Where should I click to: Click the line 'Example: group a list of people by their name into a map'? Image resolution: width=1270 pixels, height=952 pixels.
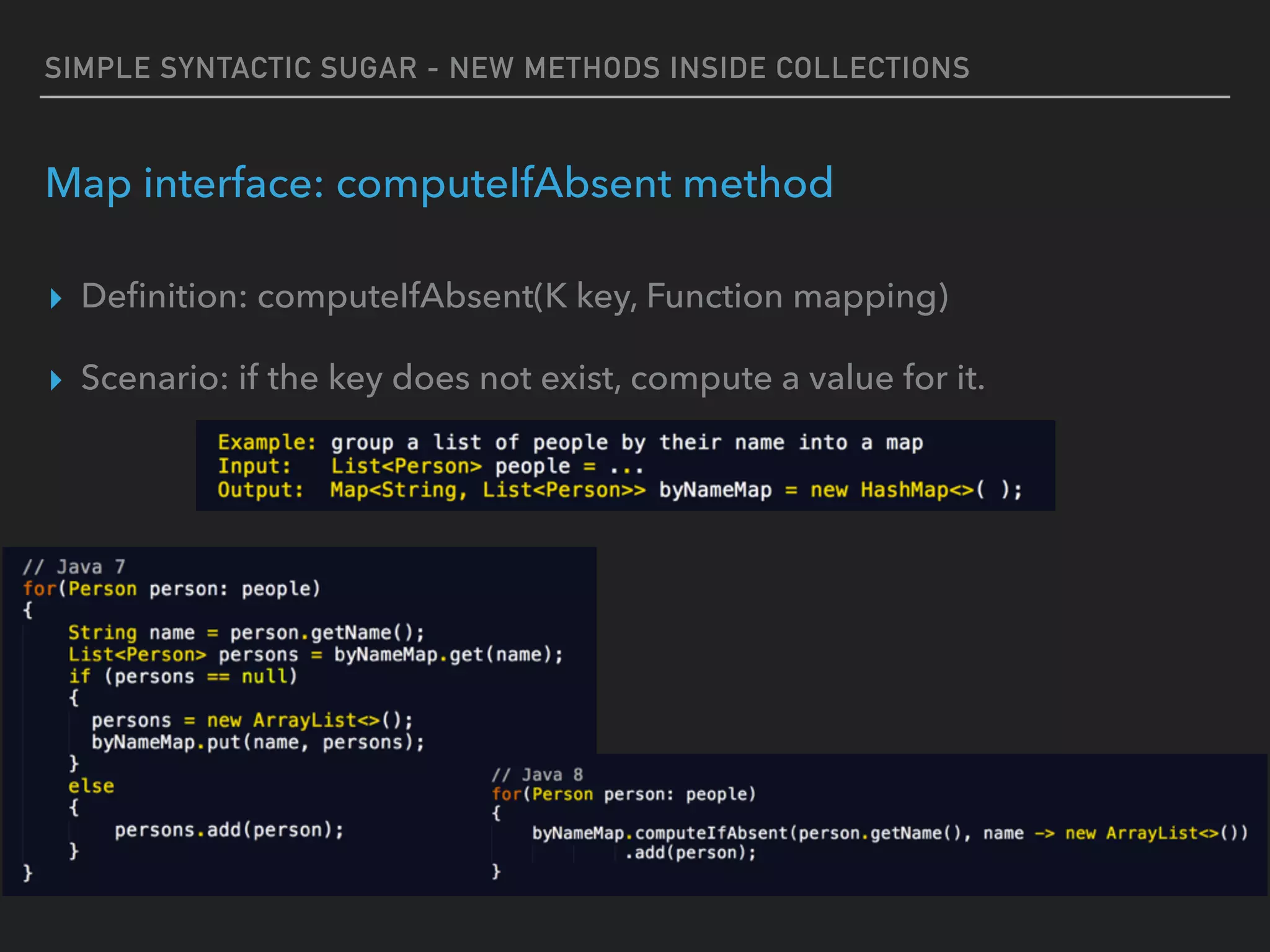tap(571, 443)
